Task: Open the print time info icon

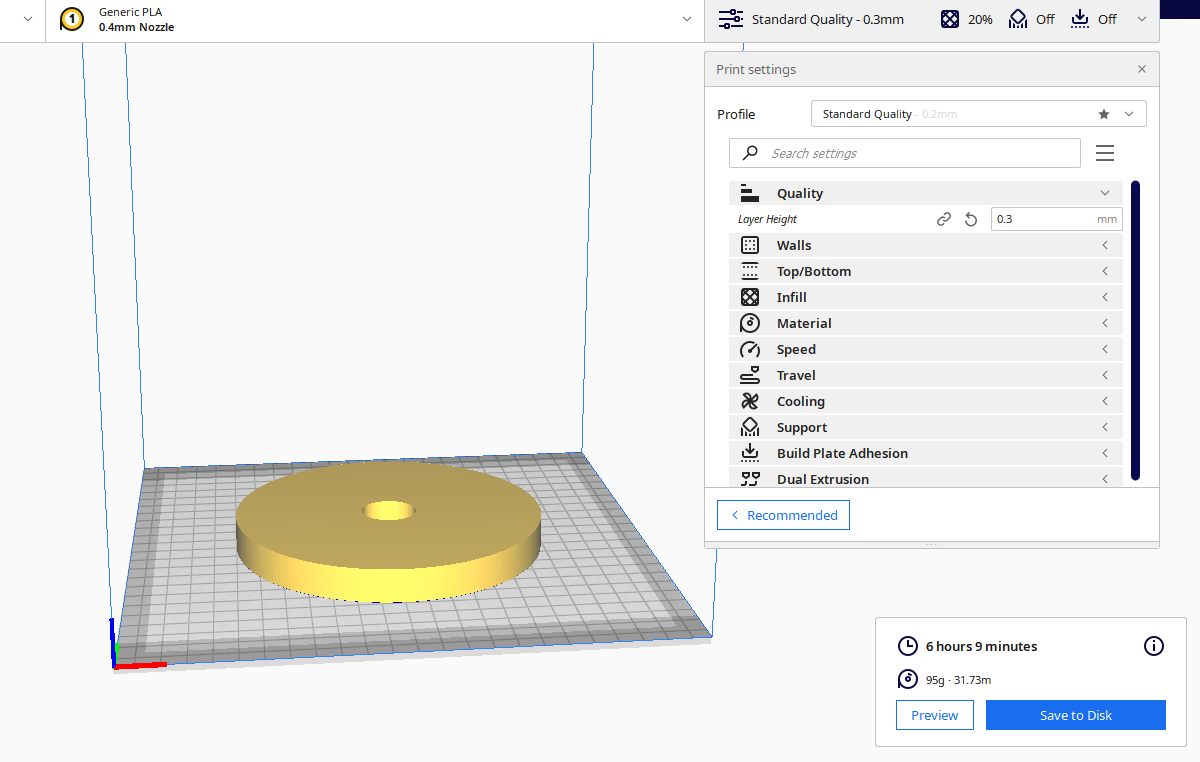Action: [x=1153, y=646]
